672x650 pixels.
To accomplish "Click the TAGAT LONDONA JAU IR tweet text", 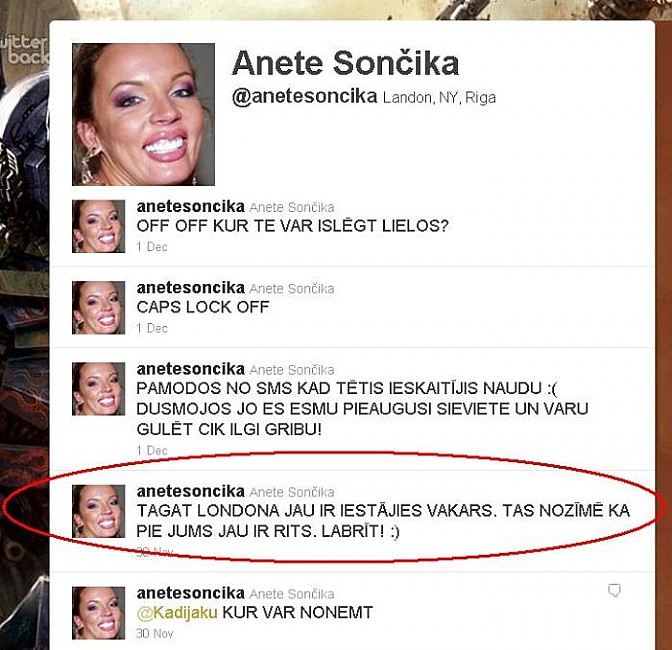I will 383,521.
